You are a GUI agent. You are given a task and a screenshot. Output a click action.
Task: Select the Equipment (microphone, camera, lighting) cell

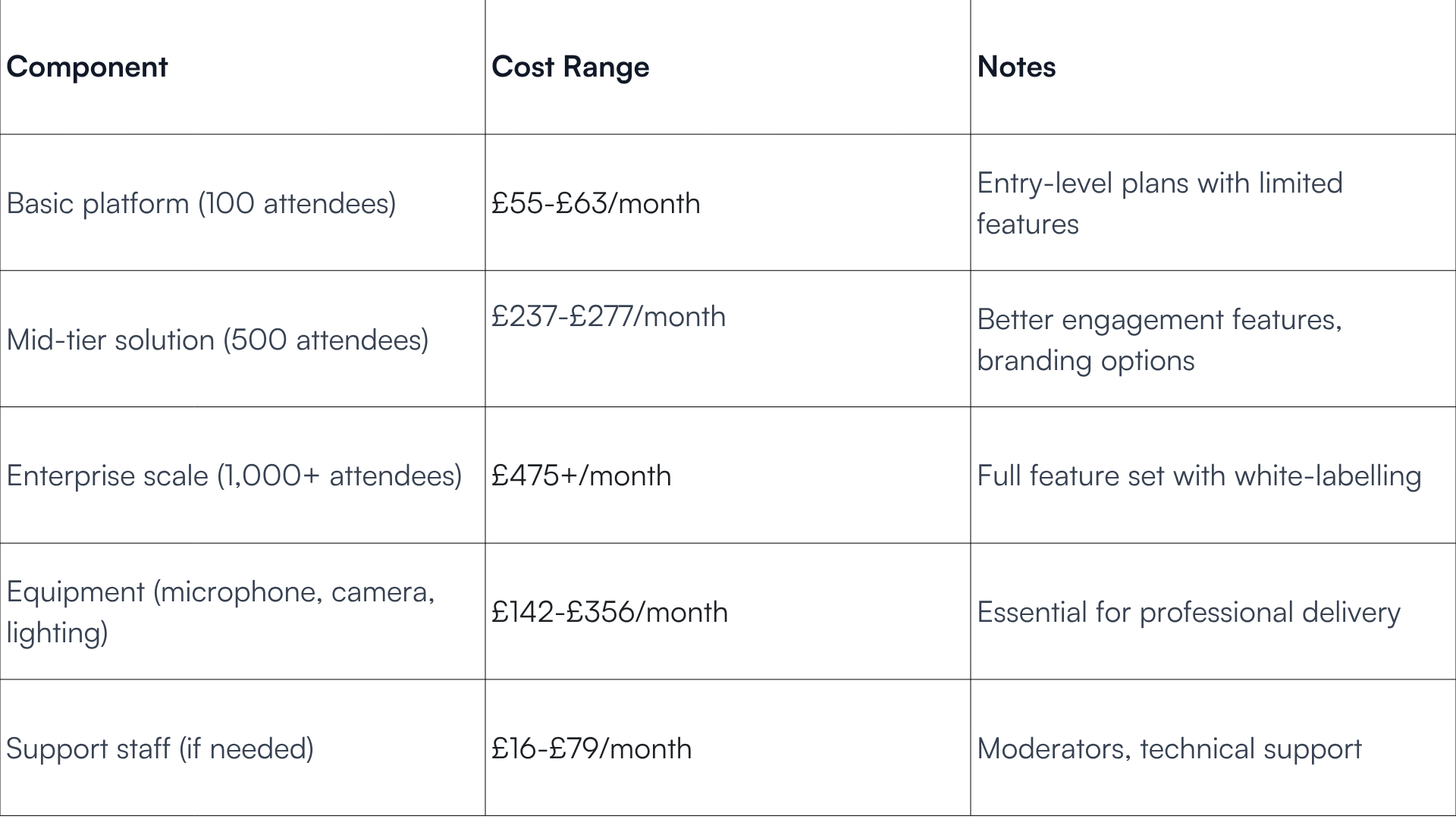(243, 611)
